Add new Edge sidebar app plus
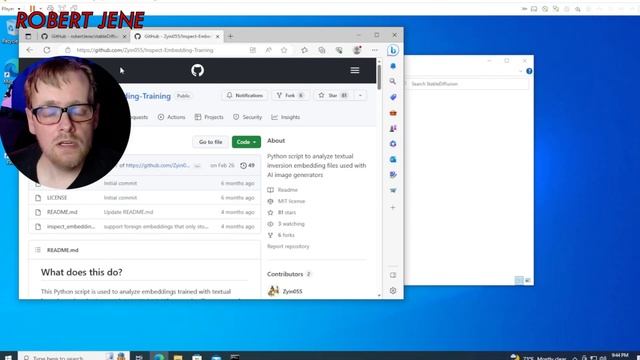Screen dimensions: 640x360 click(393, 207)
